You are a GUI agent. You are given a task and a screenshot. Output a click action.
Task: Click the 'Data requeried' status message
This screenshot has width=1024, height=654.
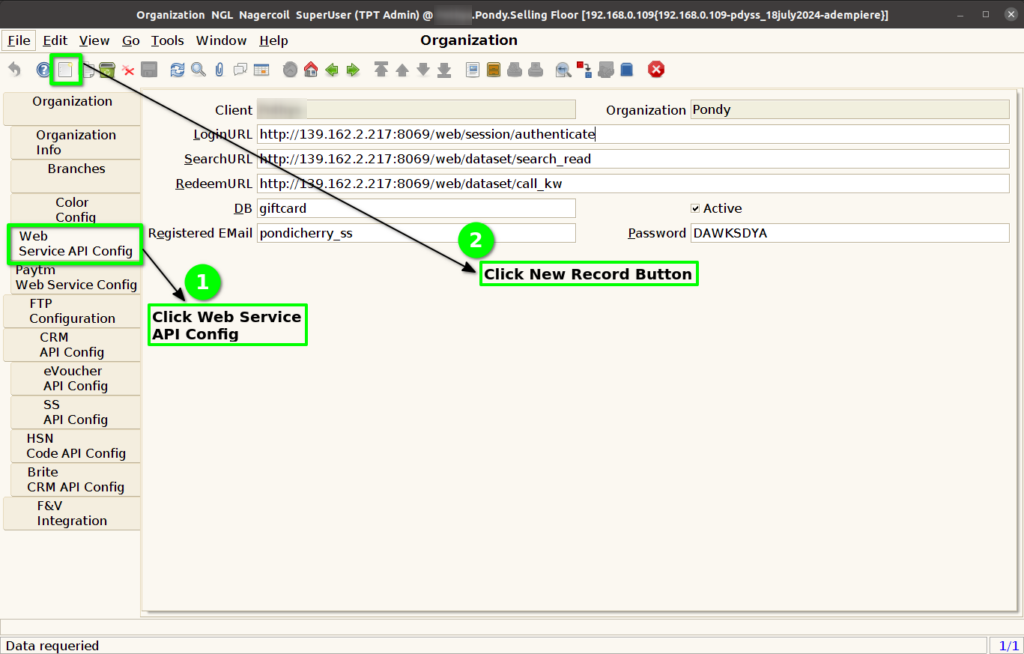tap(52, 646)
